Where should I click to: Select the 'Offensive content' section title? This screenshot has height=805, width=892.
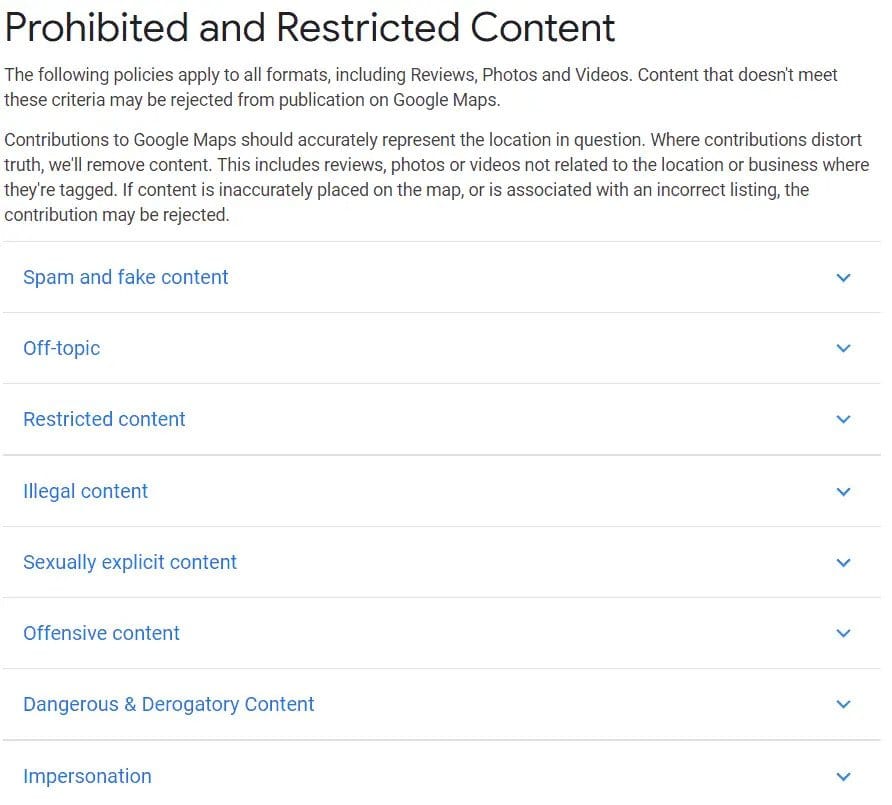pos(101,634)
